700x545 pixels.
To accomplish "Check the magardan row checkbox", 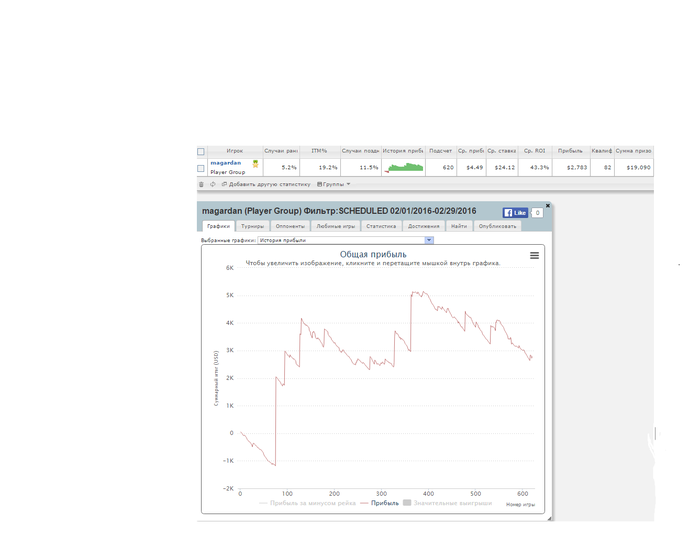I will (x=201, y=167).
